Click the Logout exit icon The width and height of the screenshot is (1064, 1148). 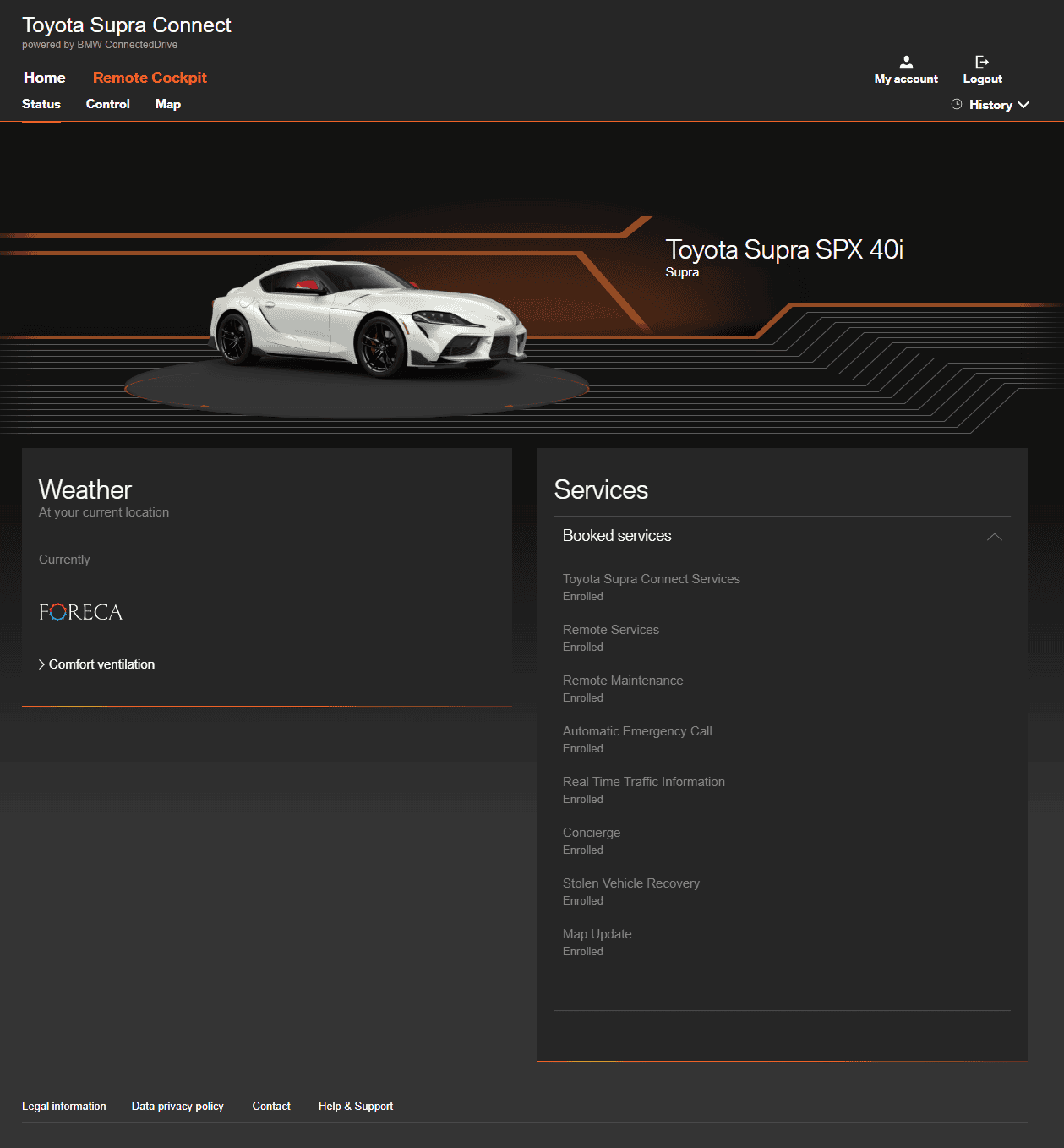(982, 63)
